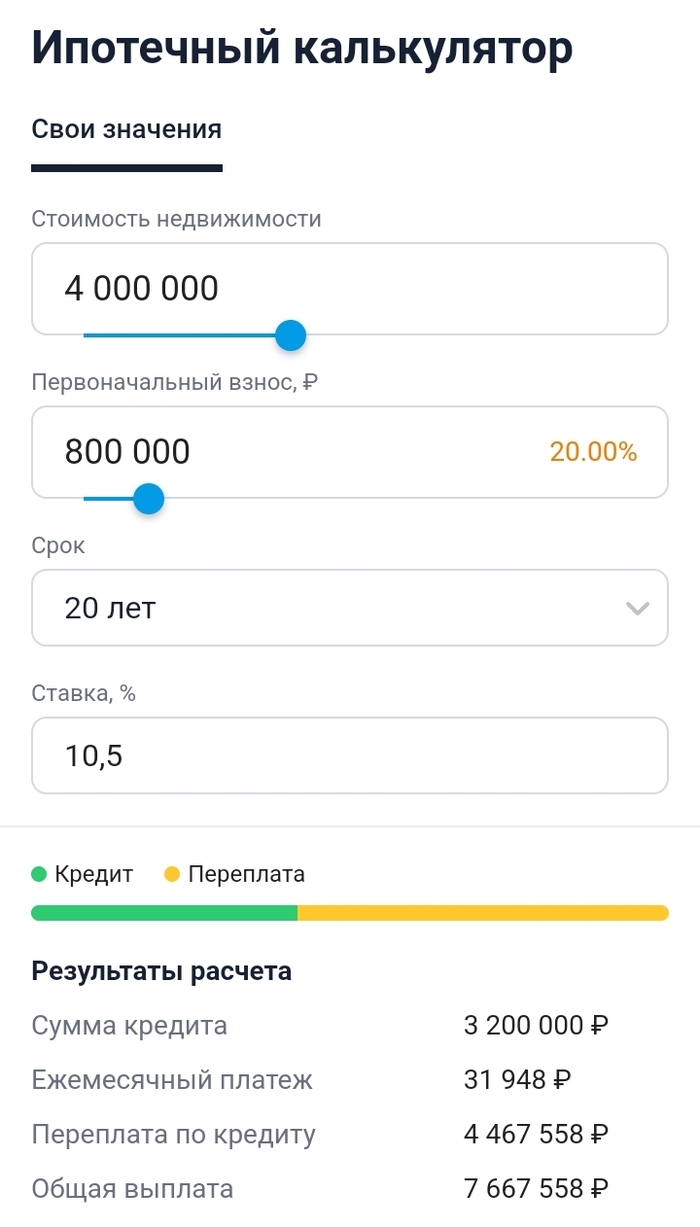The height and width of the screenshot is (1227, 700).
Task: Click the "Результаты расчета" section heading
Action: [162, 970]
